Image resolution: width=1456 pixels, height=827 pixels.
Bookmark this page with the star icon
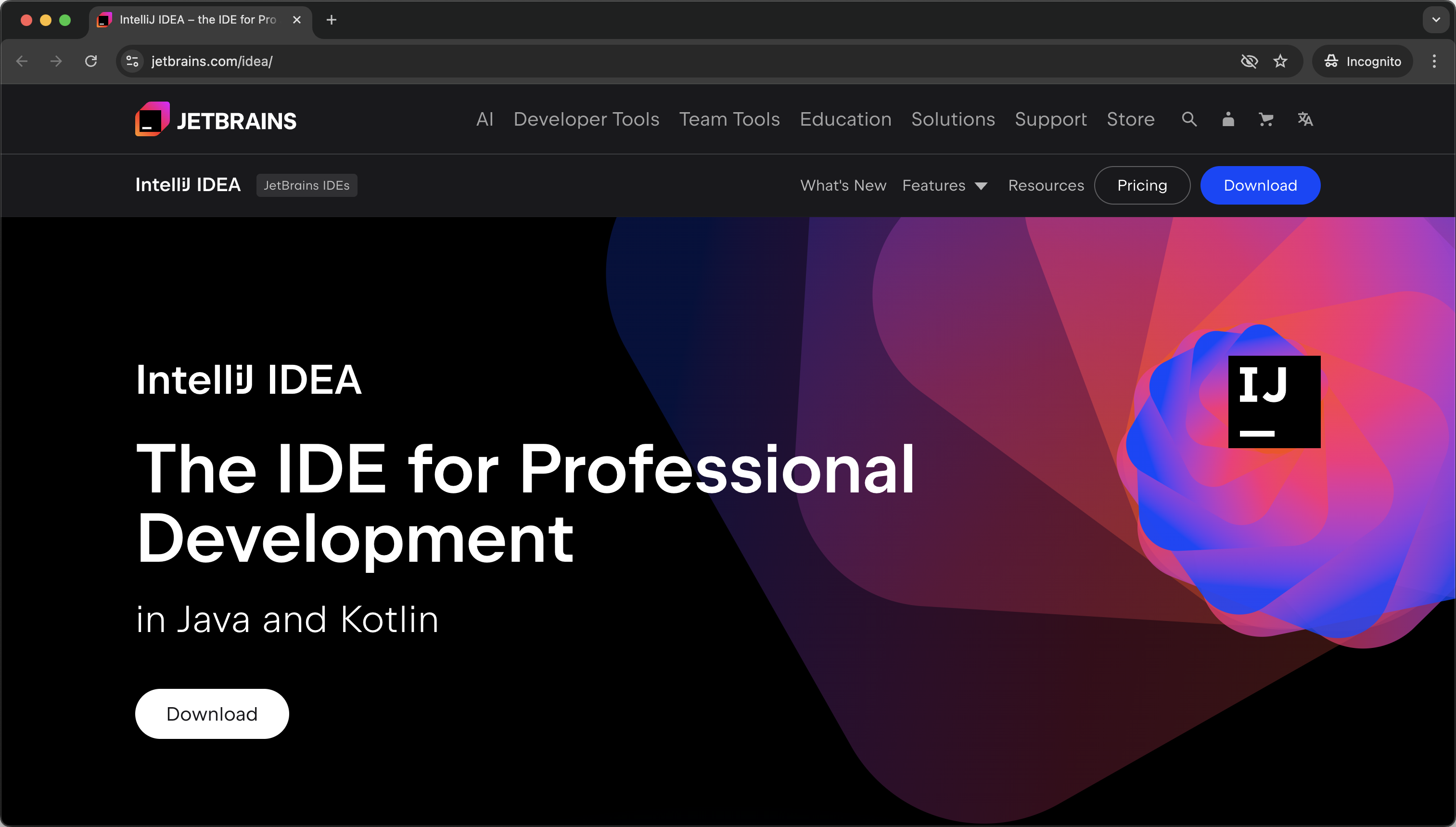(x=1280, y=61)
